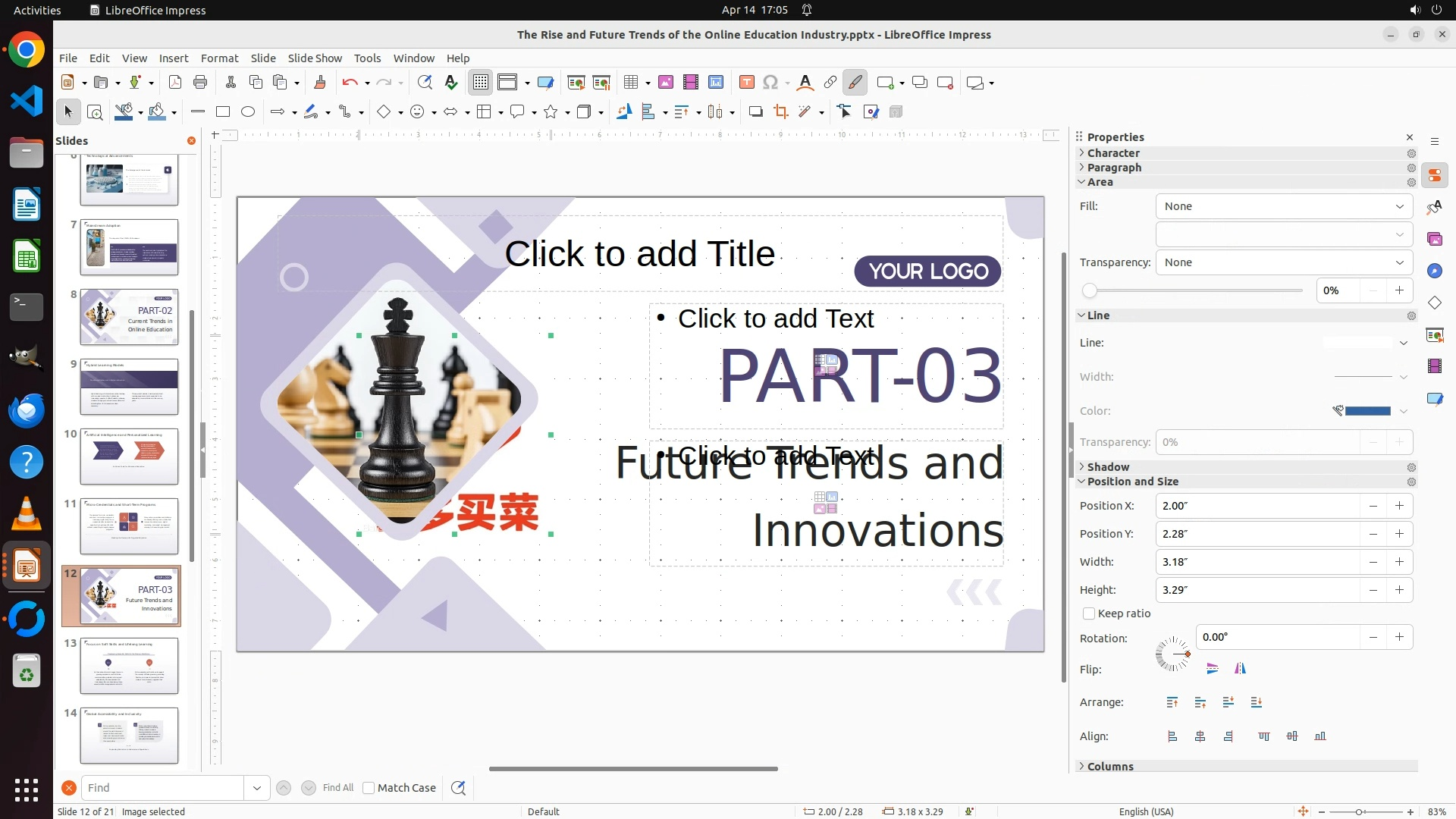Click the Insert Table icon
The image size is (1456, 819).
click(x=631, y=83)
